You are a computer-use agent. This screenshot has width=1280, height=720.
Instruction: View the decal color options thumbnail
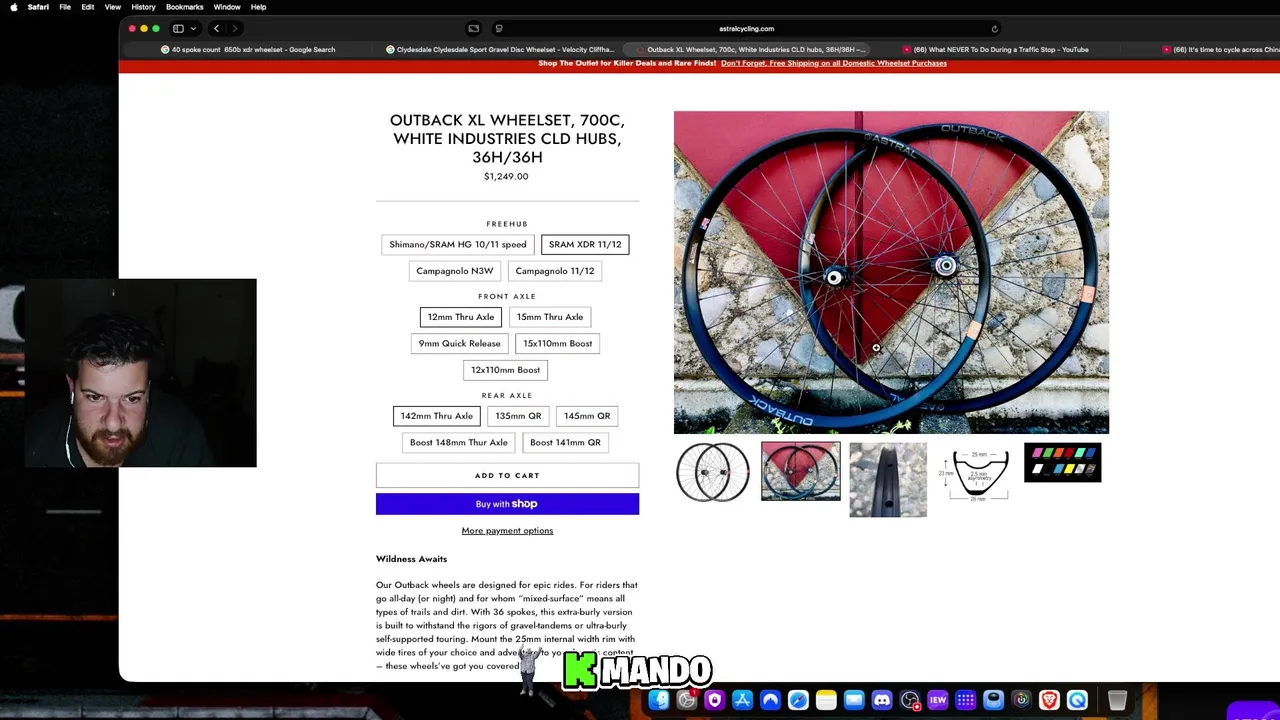tap(1063, 463)
